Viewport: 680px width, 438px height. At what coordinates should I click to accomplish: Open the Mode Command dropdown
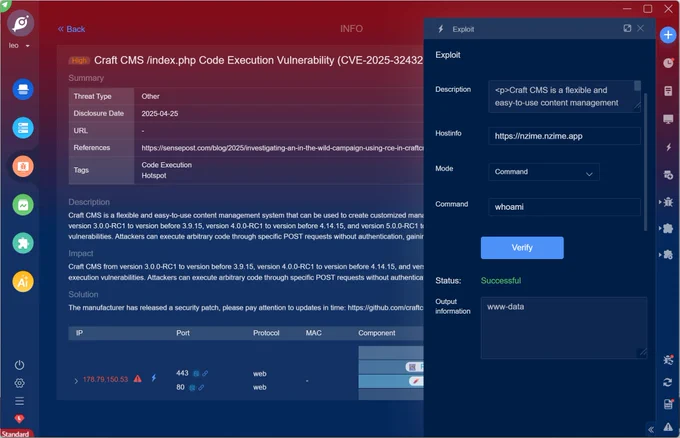tap(544, 172)
